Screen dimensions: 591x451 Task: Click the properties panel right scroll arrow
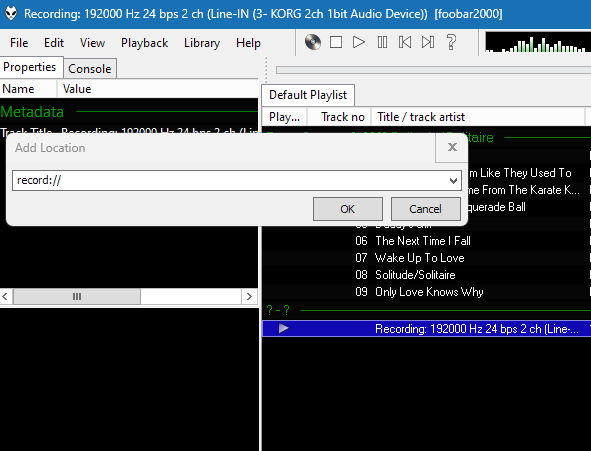(249, 297)
